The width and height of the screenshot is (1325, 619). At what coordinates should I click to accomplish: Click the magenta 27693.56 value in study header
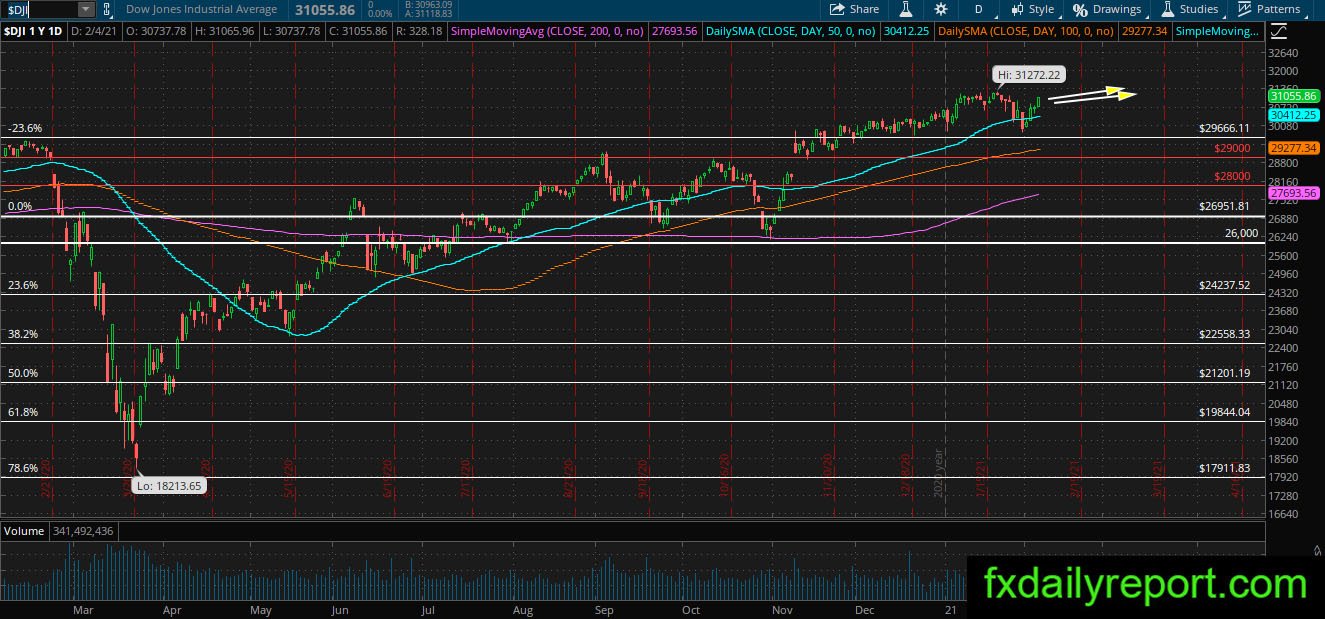pos(676,32)
